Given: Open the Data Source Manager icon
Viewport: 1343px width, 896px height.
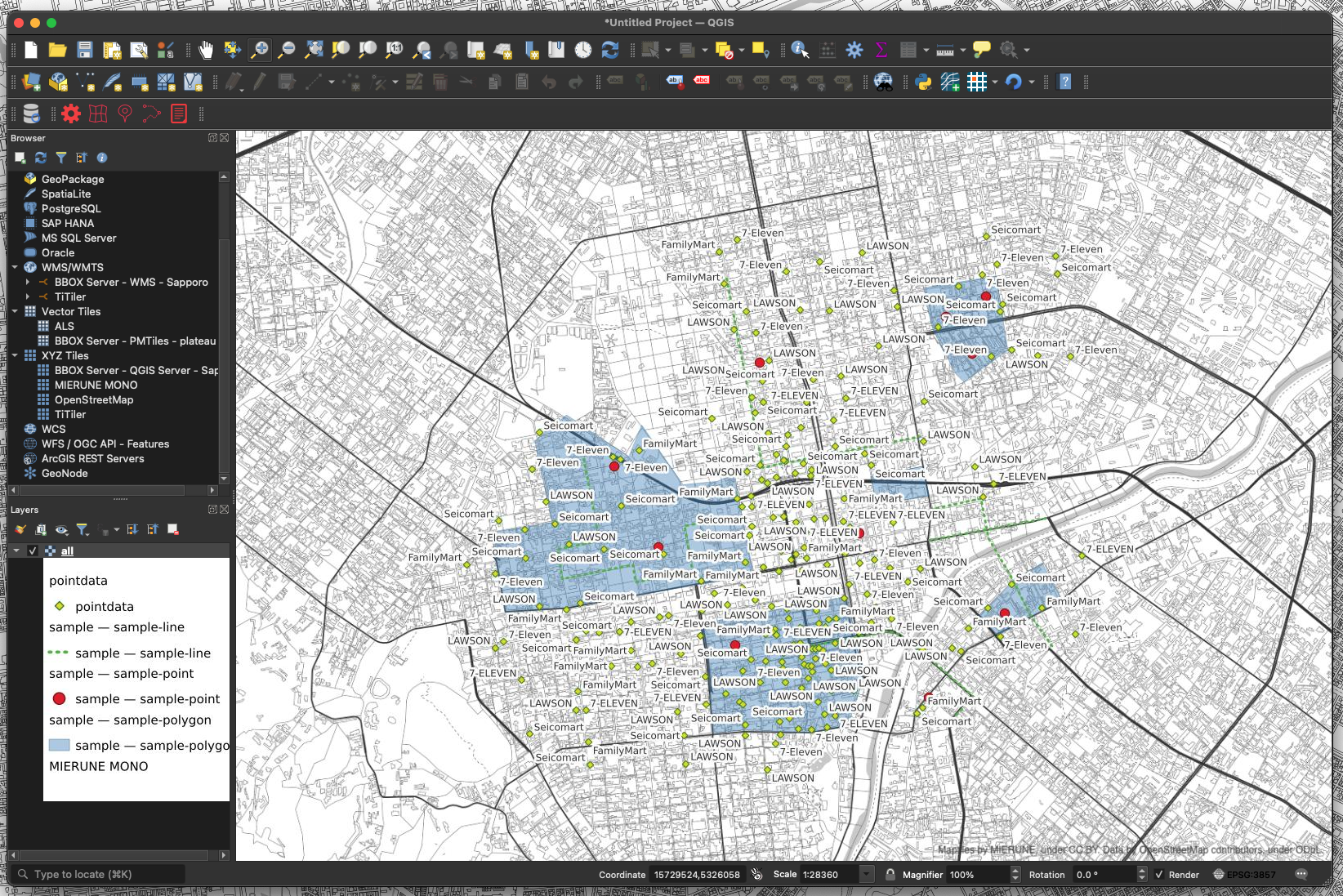Looking at the screenshot, I should click(31, 82).
